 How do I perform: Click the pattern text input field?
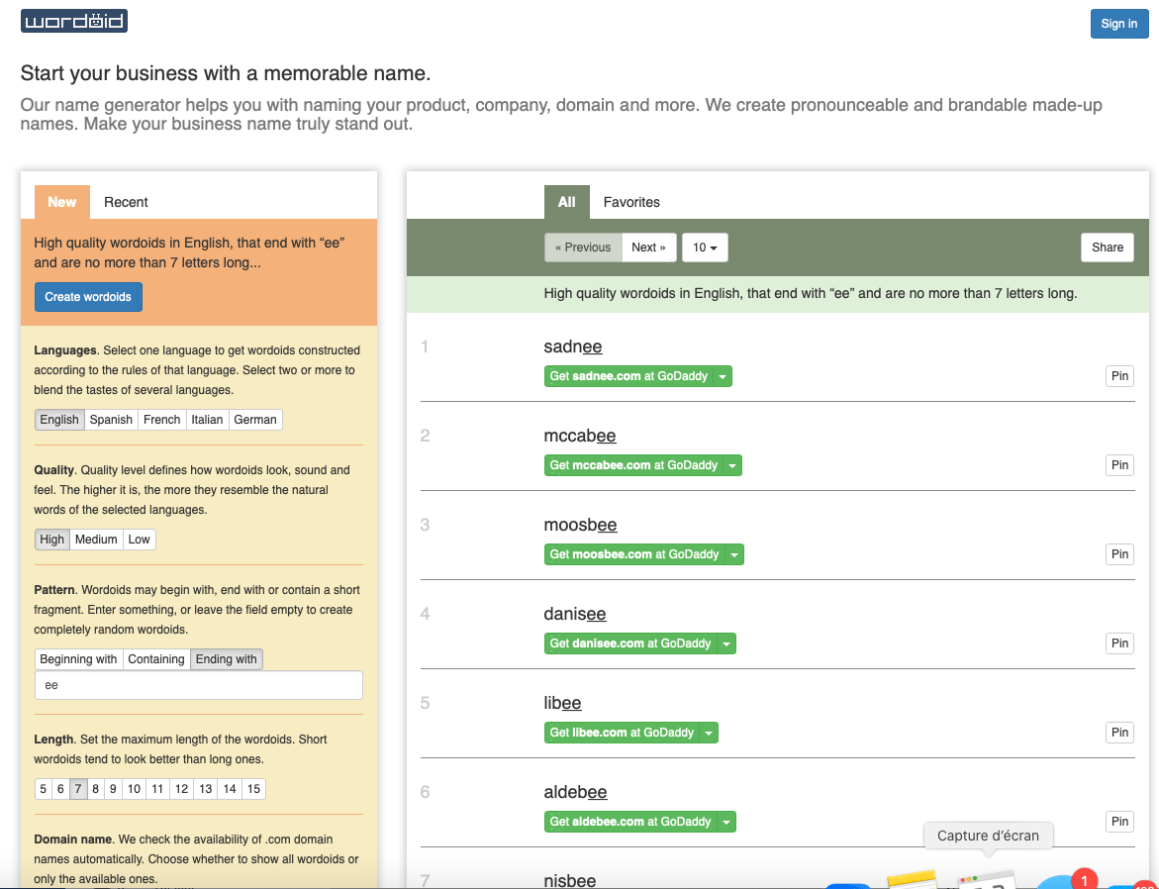pyautogui.click(x=198, y=685)
